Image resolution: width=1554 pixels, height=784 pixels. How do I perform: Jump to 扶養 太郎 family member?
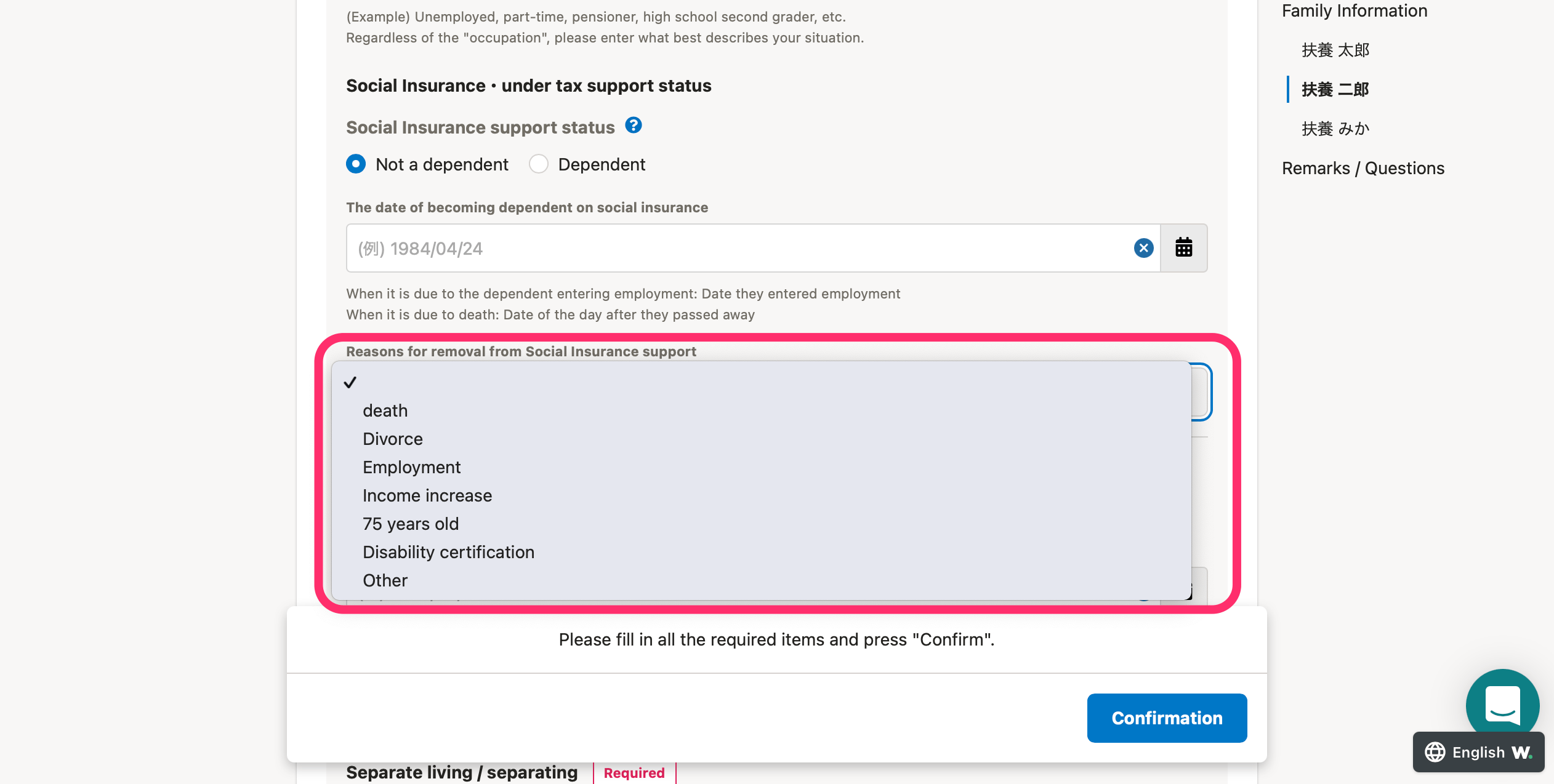point(1335,50)
